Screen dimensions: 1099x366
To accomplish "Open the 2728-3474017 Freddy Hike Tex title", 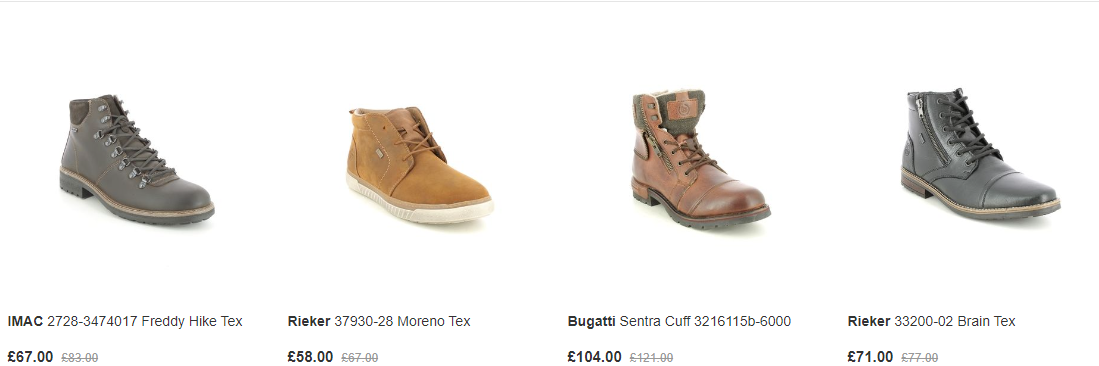I will pos(144,322).
